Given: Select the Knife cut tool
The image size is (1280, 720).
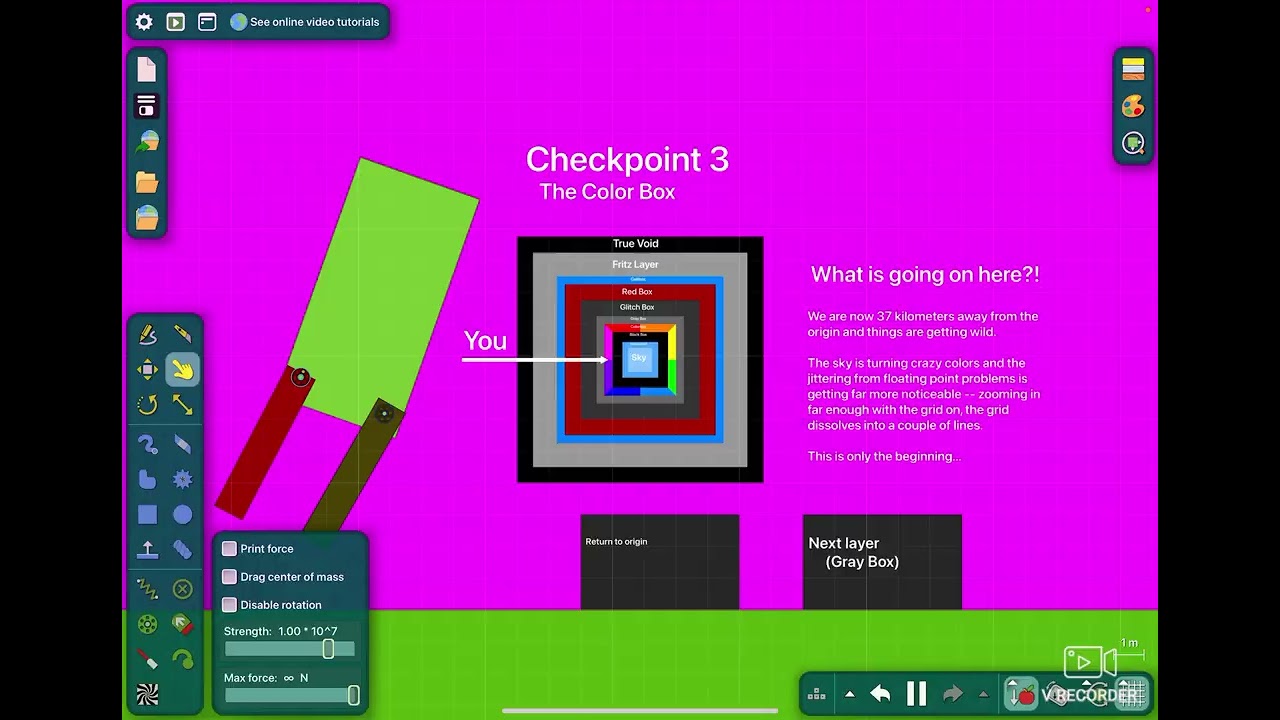Looking at the screenshot, I should coord(182,334).
